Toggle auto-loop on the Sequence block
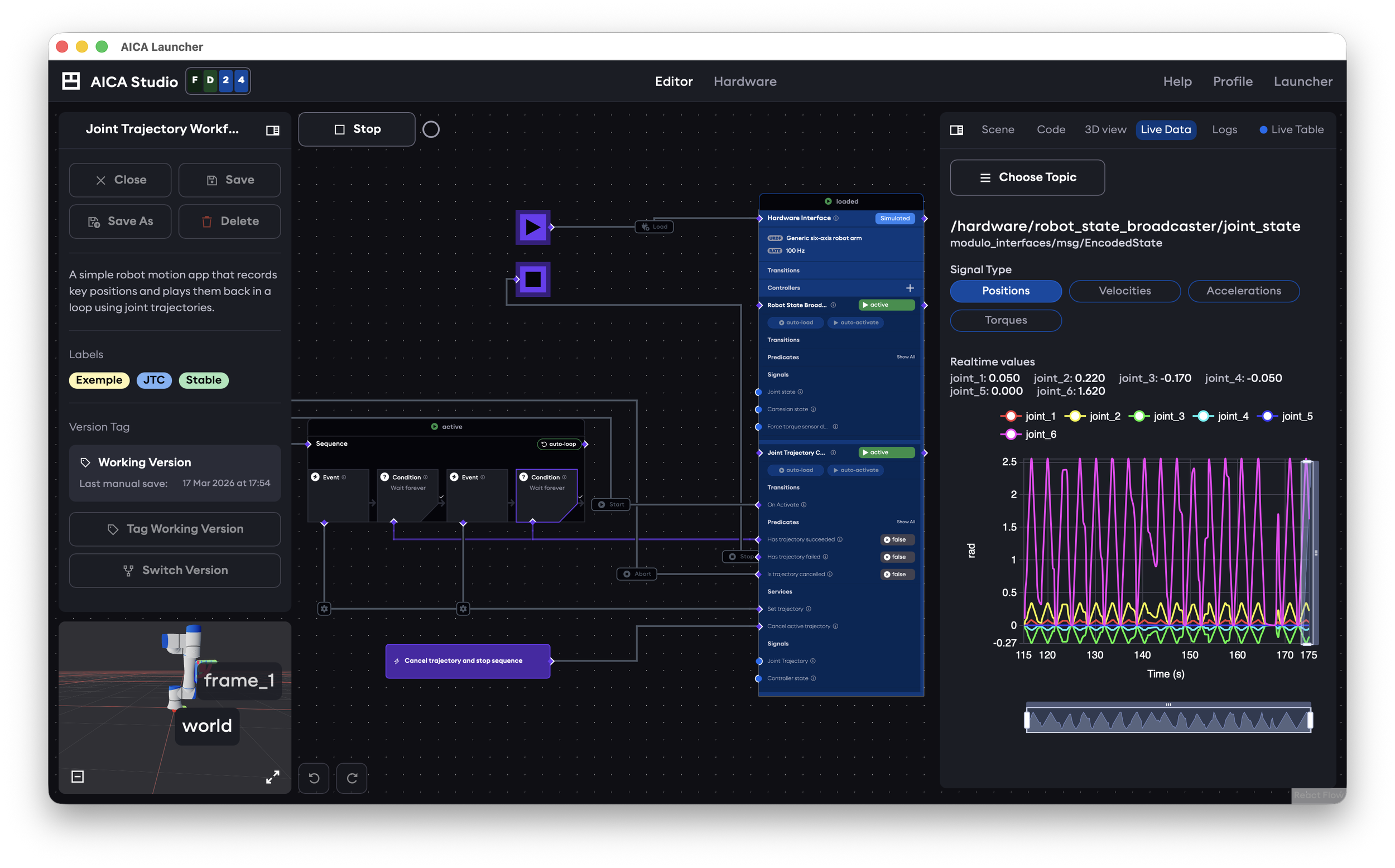The height and width of the screenshot is (868, 1395). point(559,445)
